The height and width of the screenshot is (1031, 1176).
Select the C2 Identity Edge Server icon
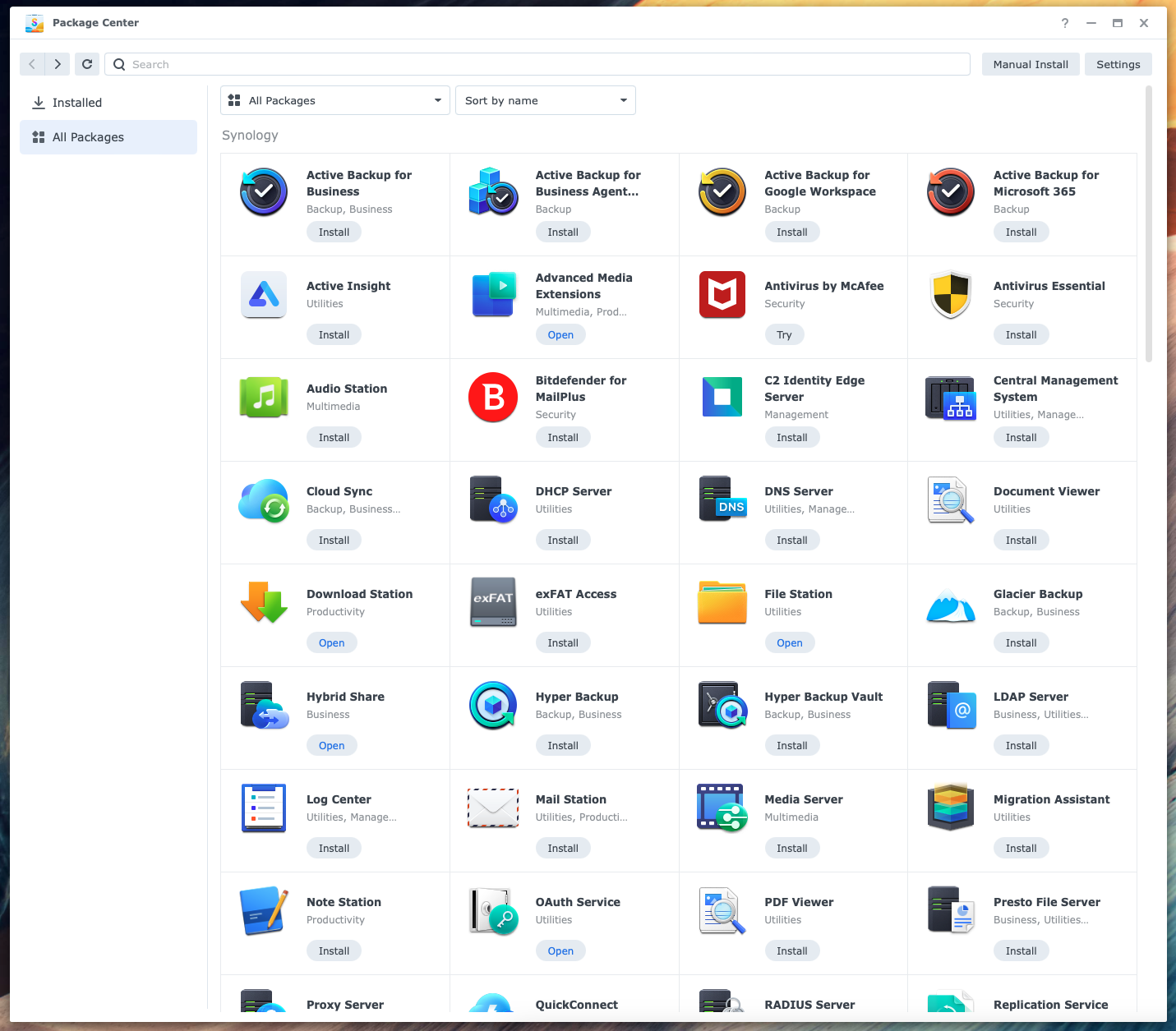(722, 397)
